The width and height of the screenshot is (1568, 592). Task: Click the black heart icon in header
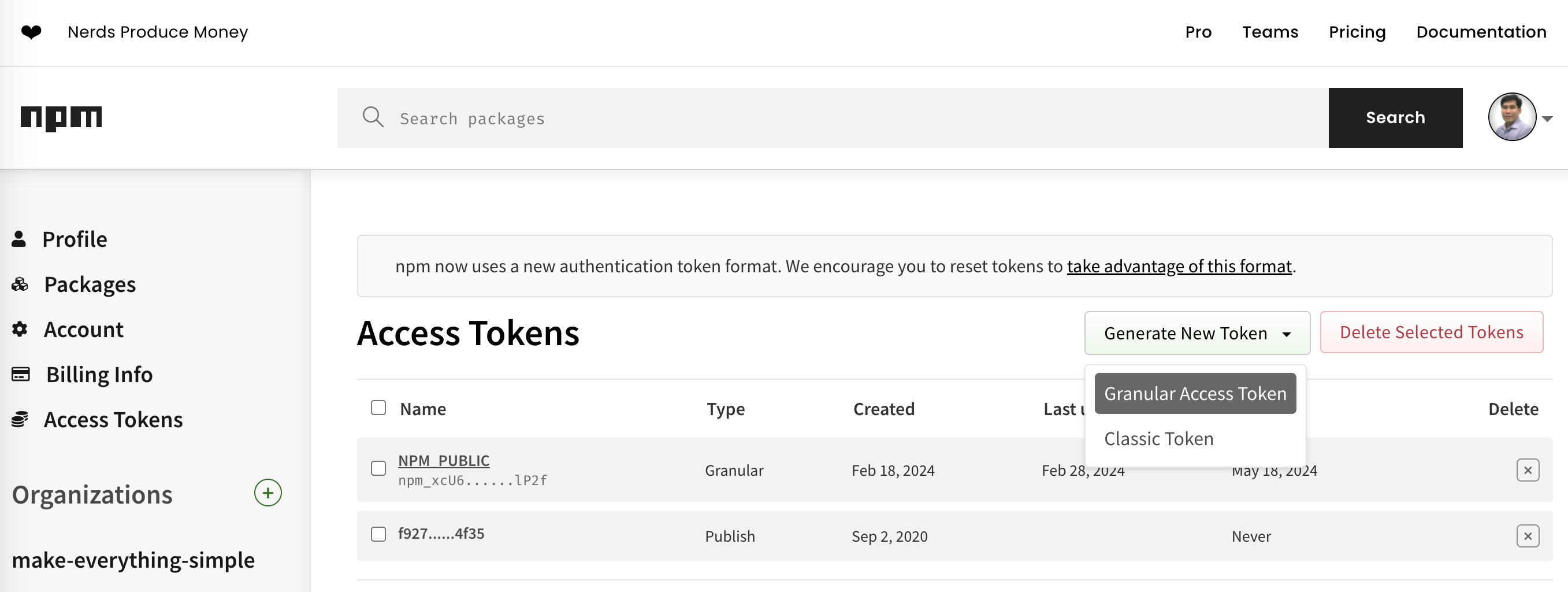tap(31, 32)
